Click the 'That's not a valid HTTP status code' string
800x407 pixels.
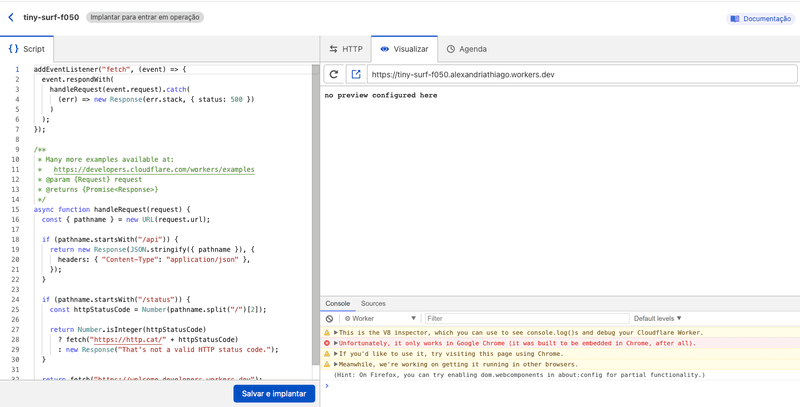point(193,349)
